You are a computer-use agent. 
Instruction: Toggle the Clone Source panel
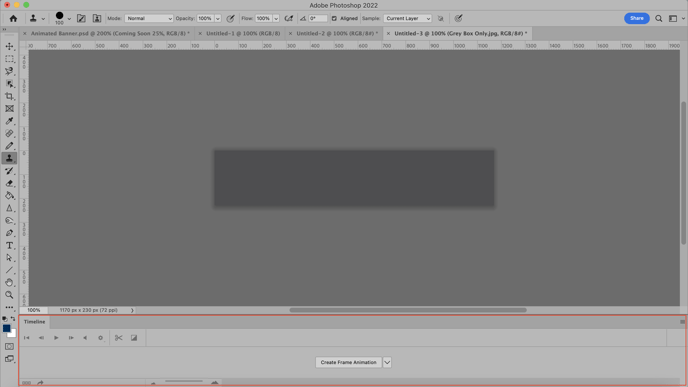(x=97, y=18)
